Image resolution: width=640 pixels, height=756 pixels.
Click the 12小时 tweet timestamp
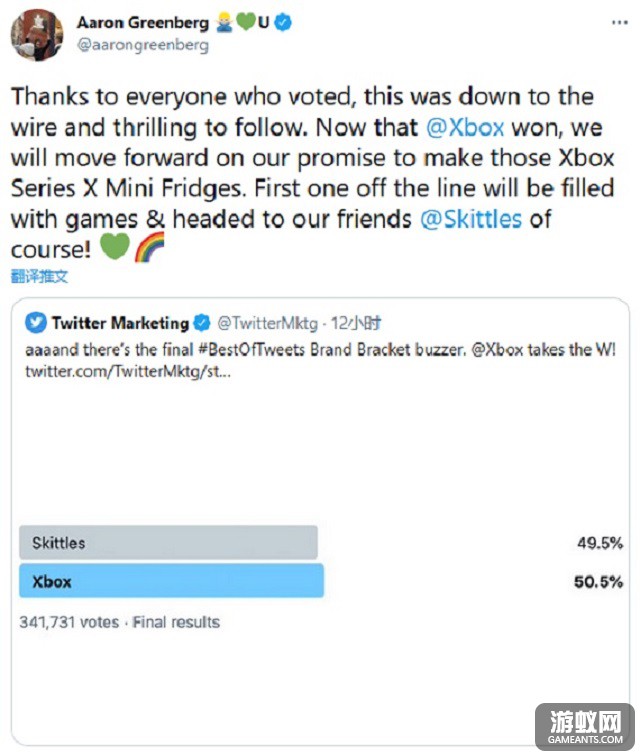356,323
